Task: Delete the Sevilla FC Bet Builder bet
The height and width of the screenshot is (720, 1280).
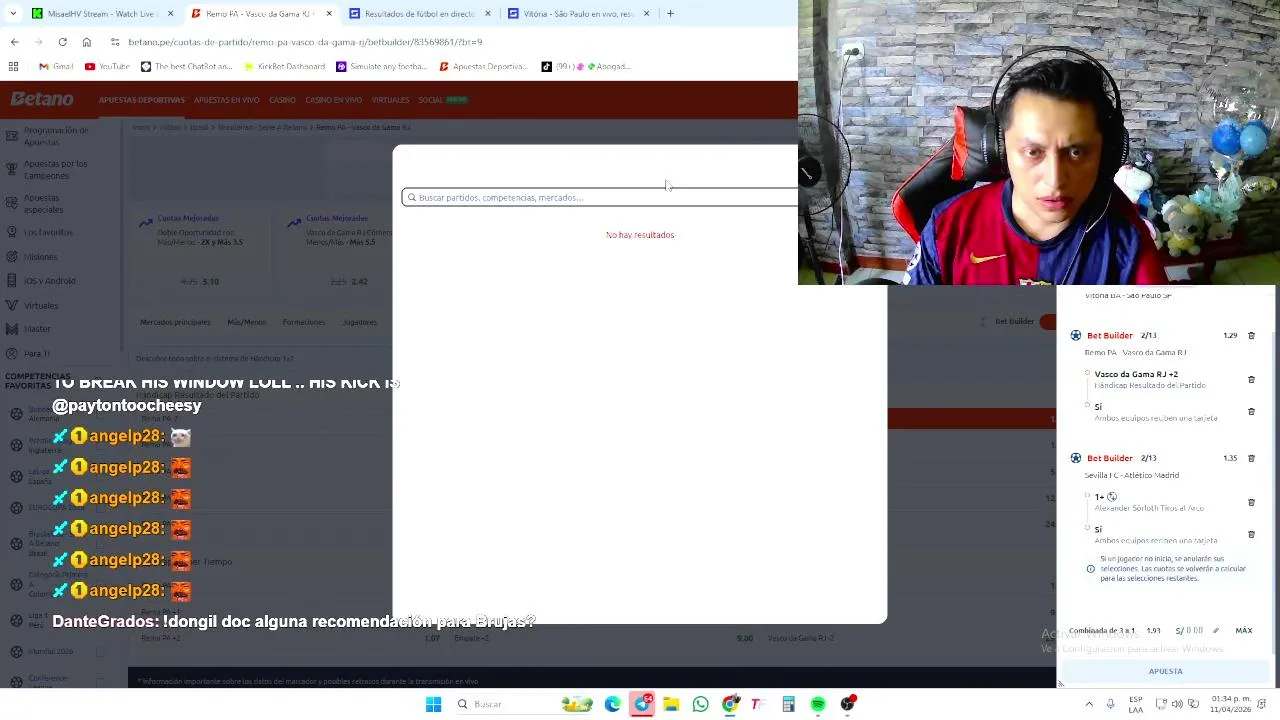Action: click(1251, 458)
